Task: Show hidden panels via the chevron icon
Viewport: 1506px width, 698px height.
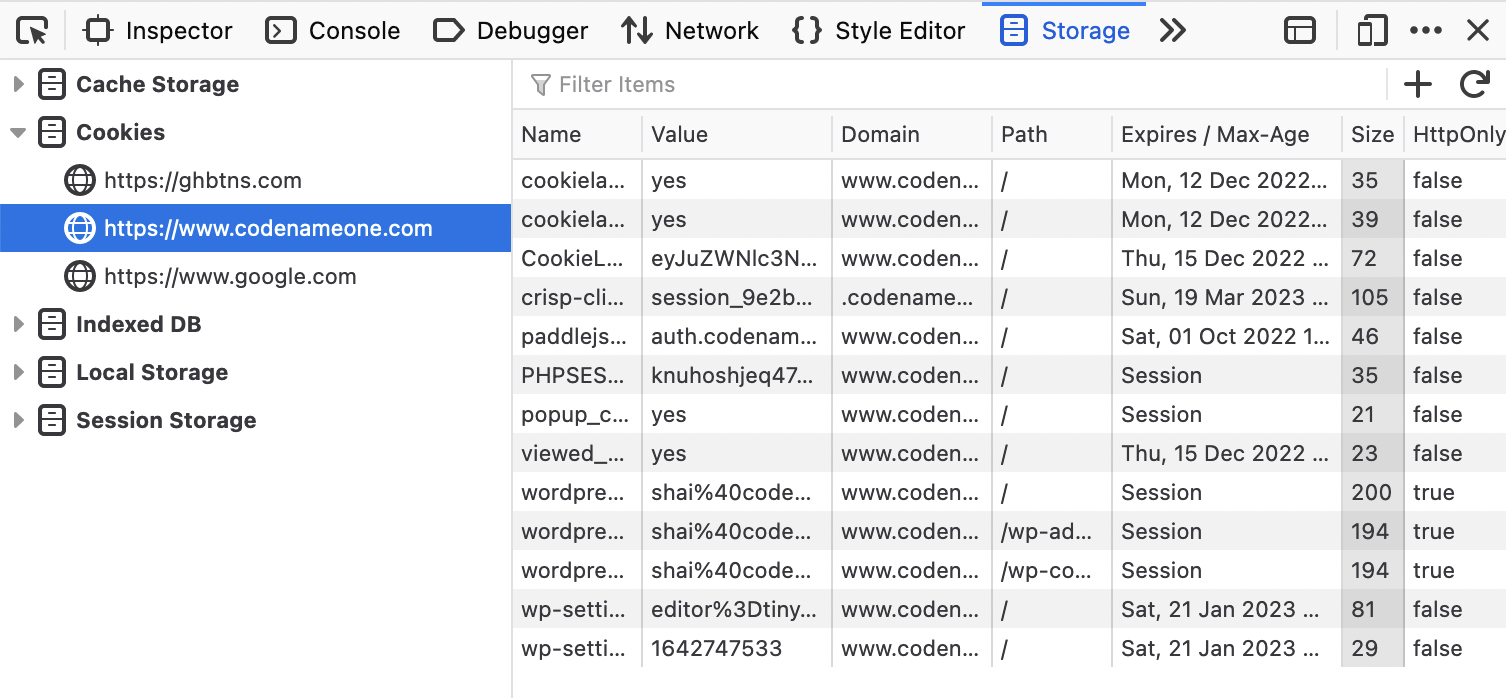Action: pyautogui.click(x=1172, y=30)
